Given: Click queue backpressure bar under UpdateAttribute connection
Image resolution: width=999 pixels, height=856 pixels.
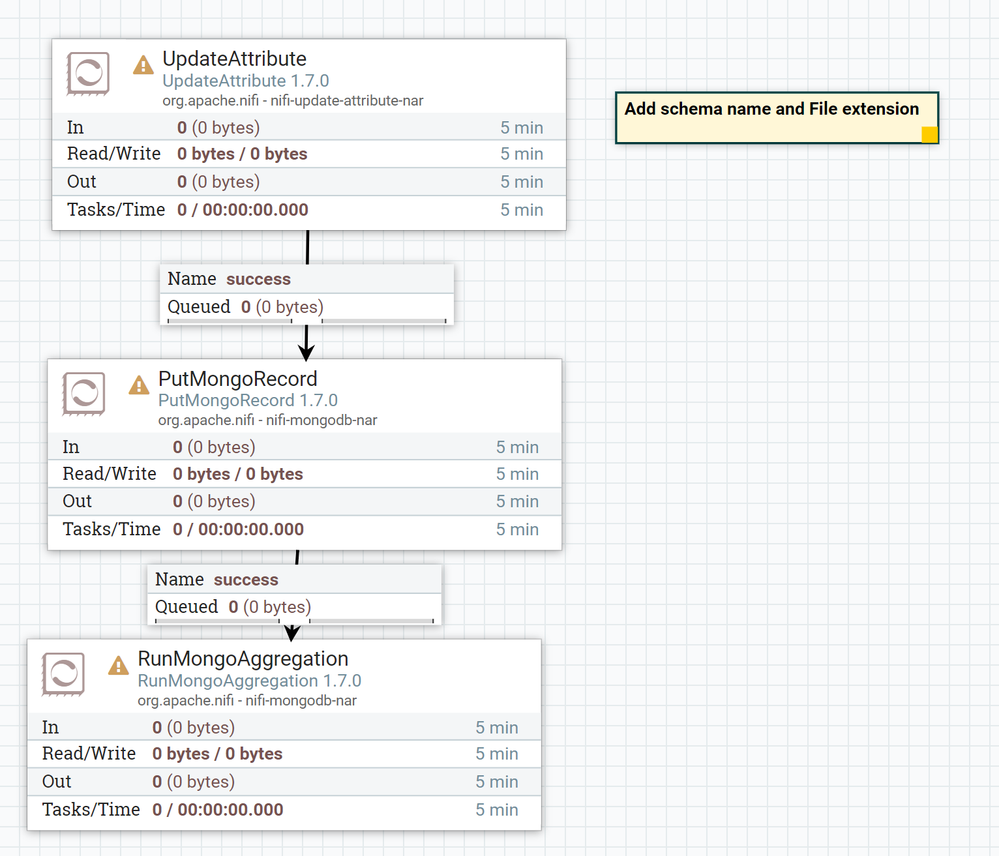Looking at the screenshot, I should pyautogui.click(x=306, y=321).
